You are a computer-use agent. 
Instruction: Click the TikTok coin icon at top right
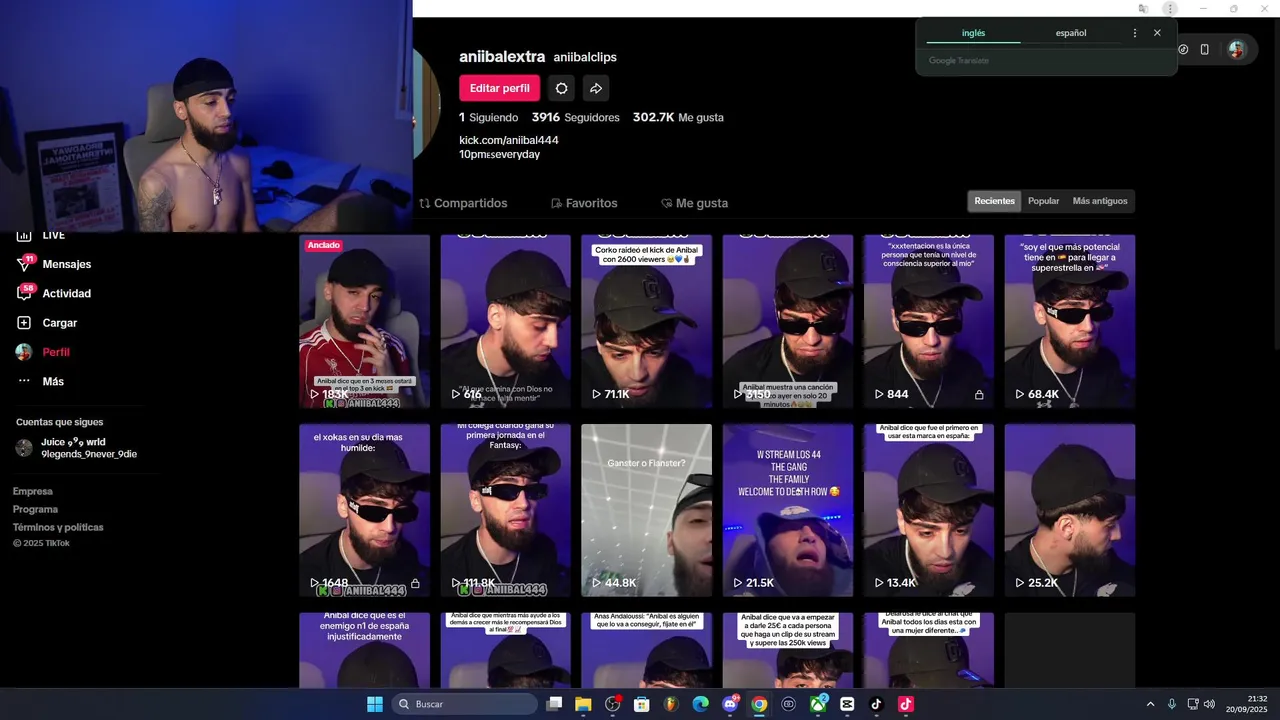(1183, 49)
